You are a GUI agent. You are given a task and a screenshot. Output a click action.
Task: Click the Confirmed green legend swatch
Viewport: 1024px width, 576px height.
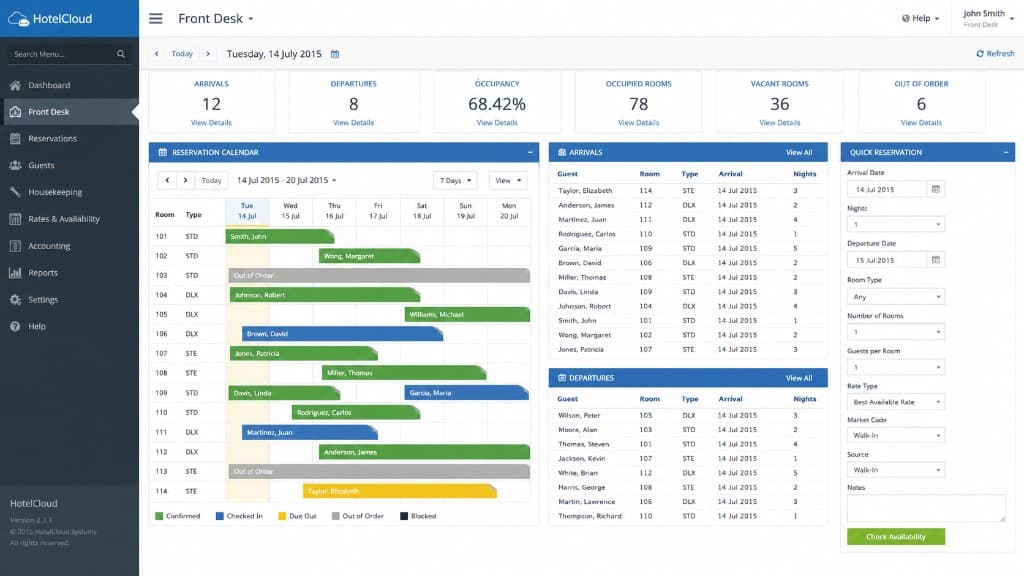click(x=159, y=516)
